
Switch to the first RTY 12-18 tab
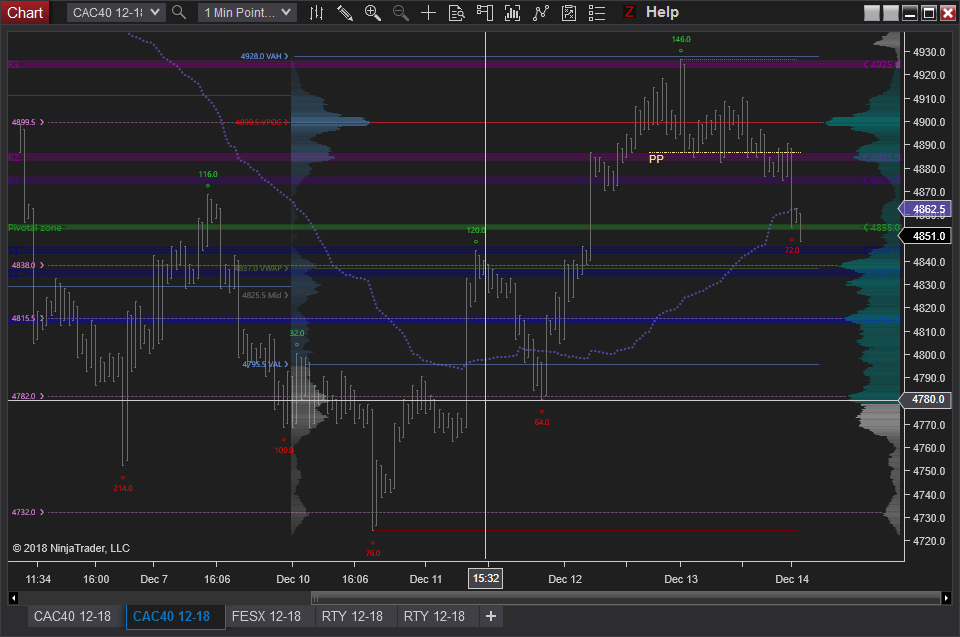pos(352,616)
